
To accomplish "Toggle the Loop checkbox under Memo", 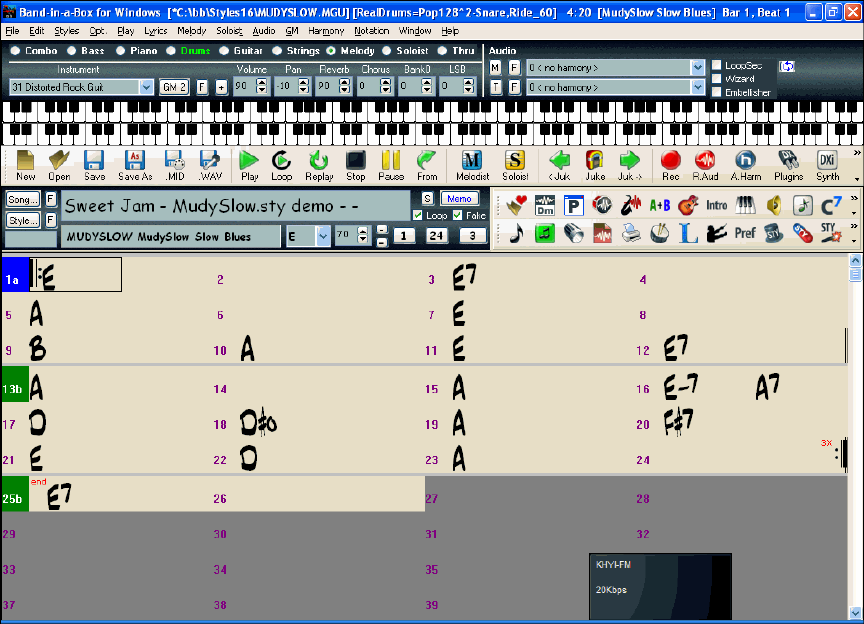I will [x=418, y=215].
